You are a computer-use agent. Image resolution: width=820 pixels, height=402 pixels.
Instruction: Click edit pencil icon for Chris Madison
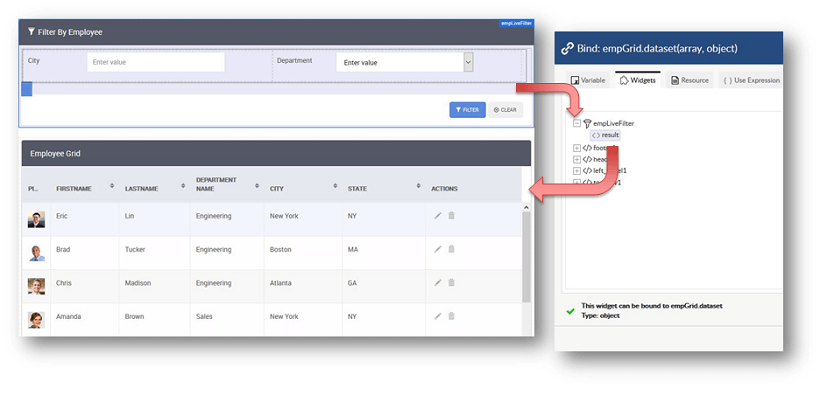coord(437,283)
